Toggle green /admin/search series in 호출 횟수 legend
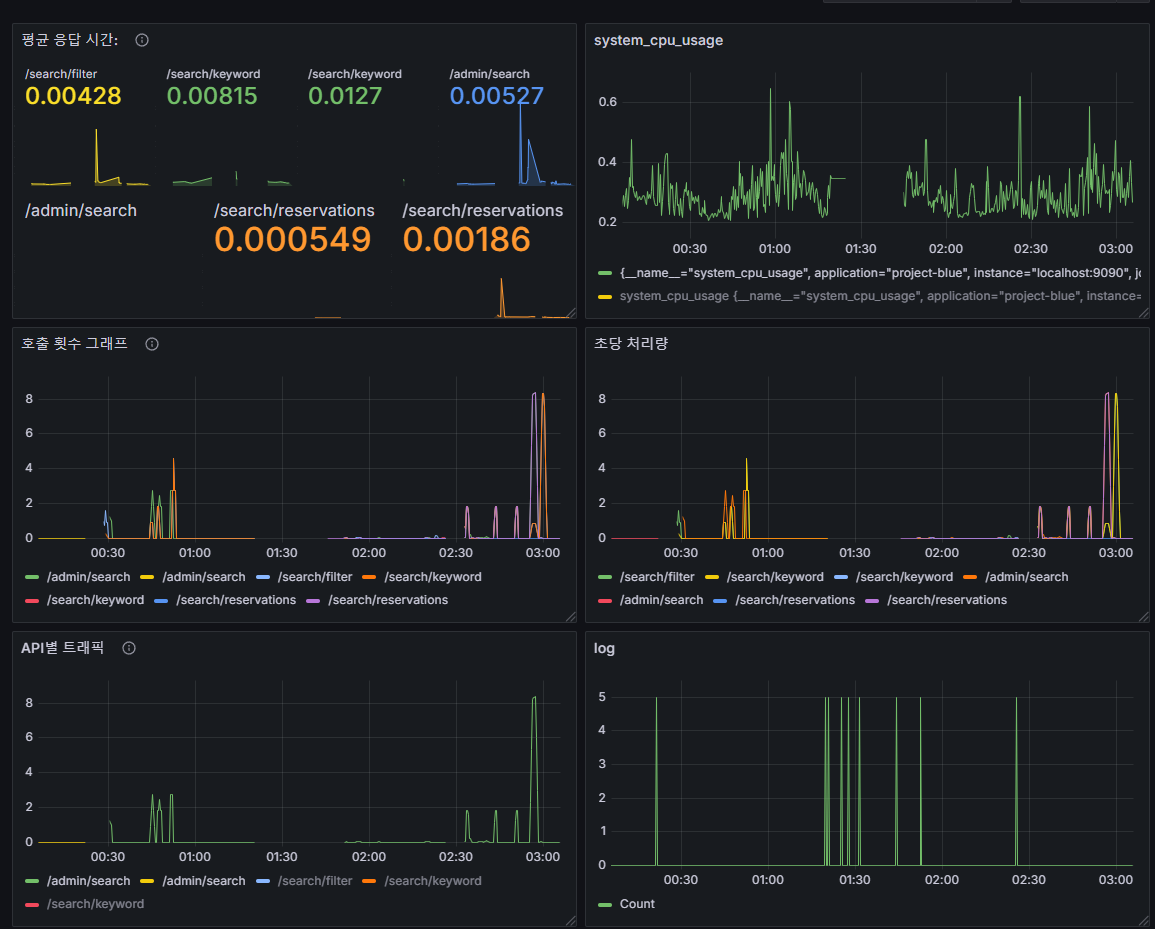This screenshot has height=929, width=1155. pyautogui.click(x=77, y=577)
